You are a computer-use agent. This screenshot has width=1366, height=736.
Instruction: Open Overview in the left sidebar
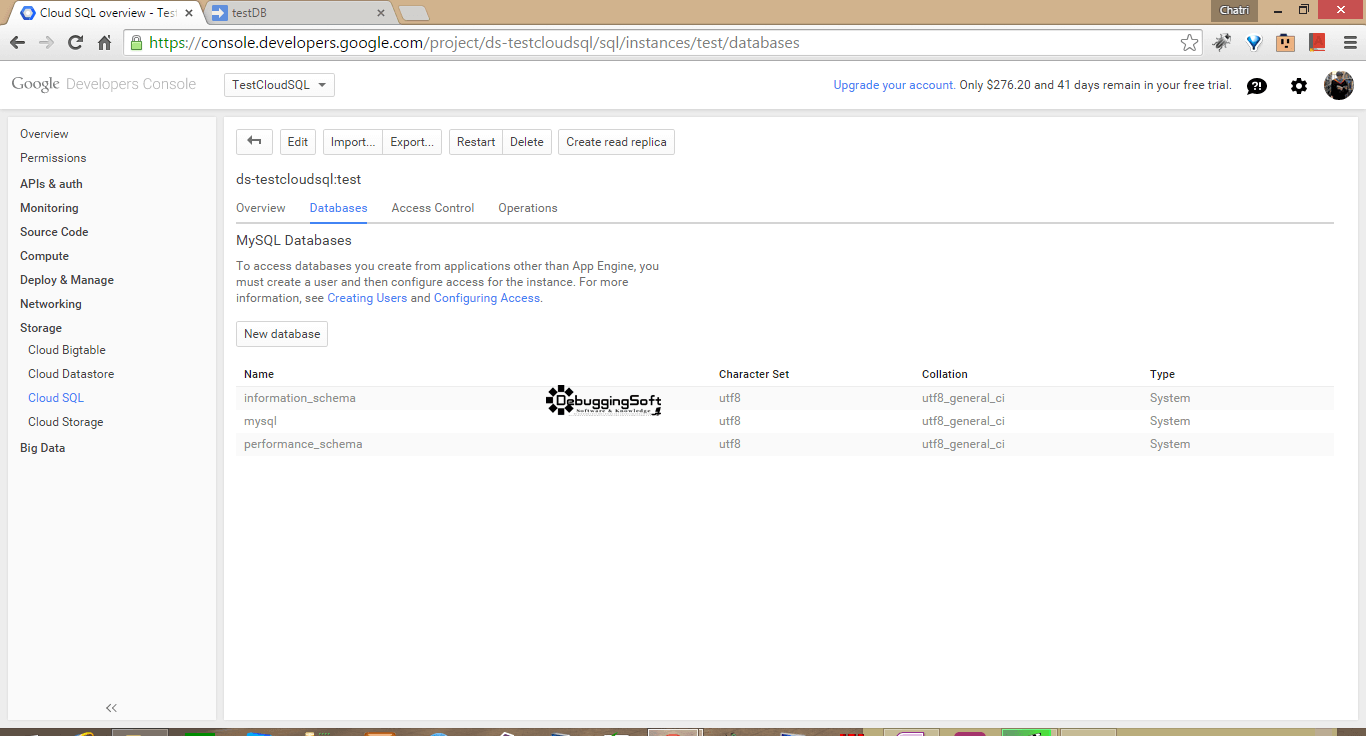44,134
